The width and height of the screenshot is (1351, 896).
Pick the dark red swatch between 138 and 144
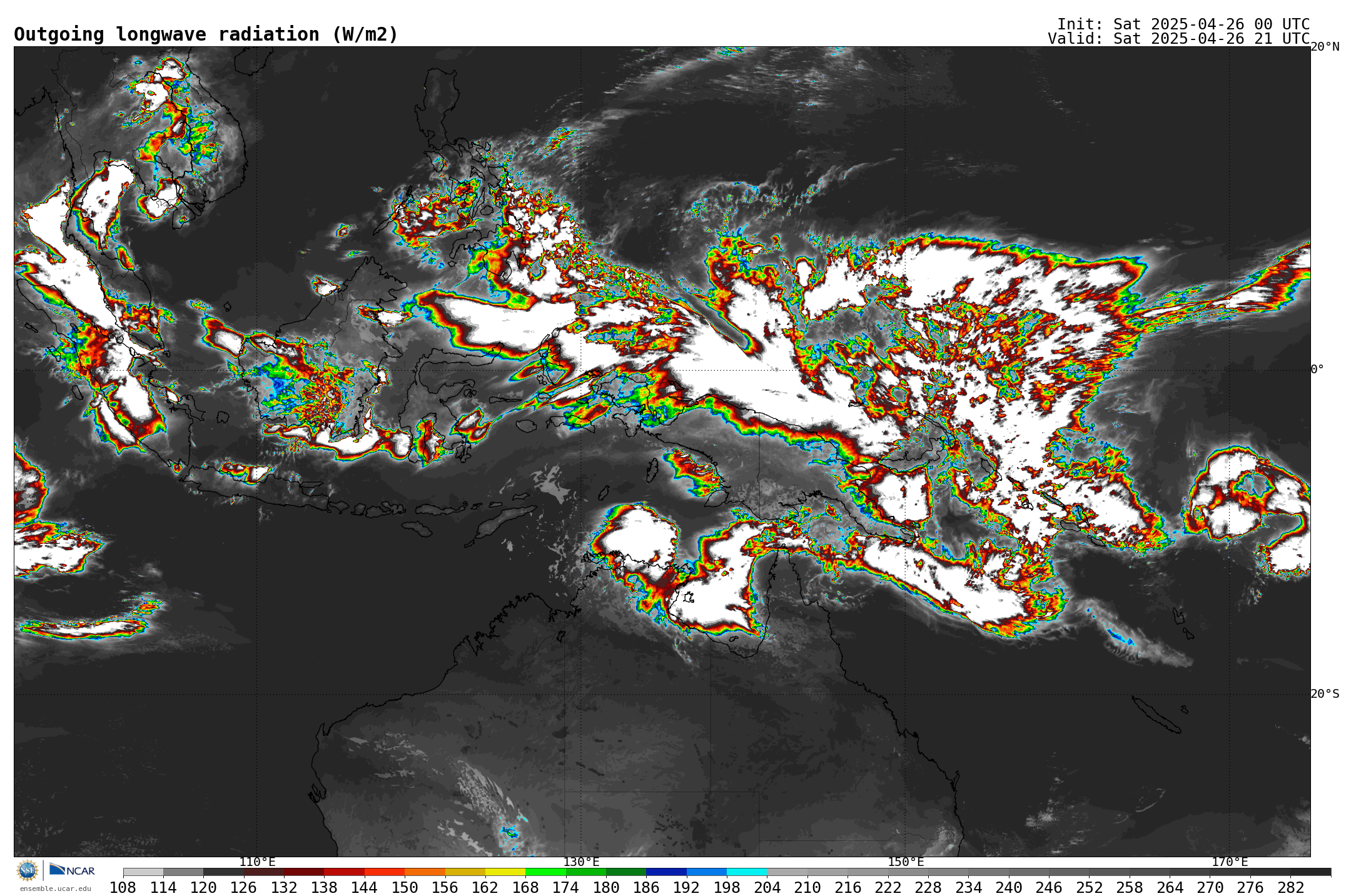coord(345,872)
